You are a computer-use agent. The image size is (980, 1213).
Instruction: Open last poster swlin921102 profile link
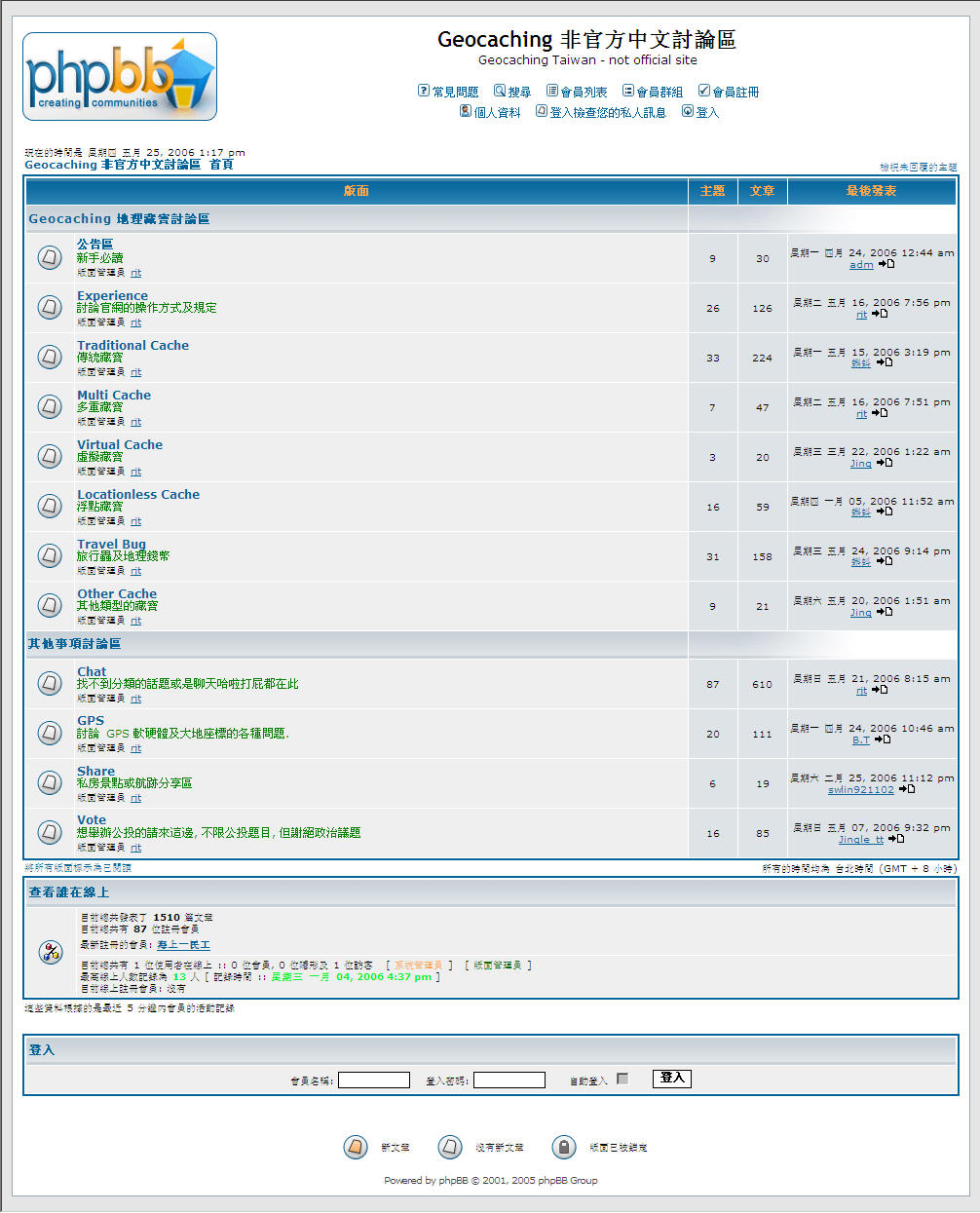(x=861, y=789)
